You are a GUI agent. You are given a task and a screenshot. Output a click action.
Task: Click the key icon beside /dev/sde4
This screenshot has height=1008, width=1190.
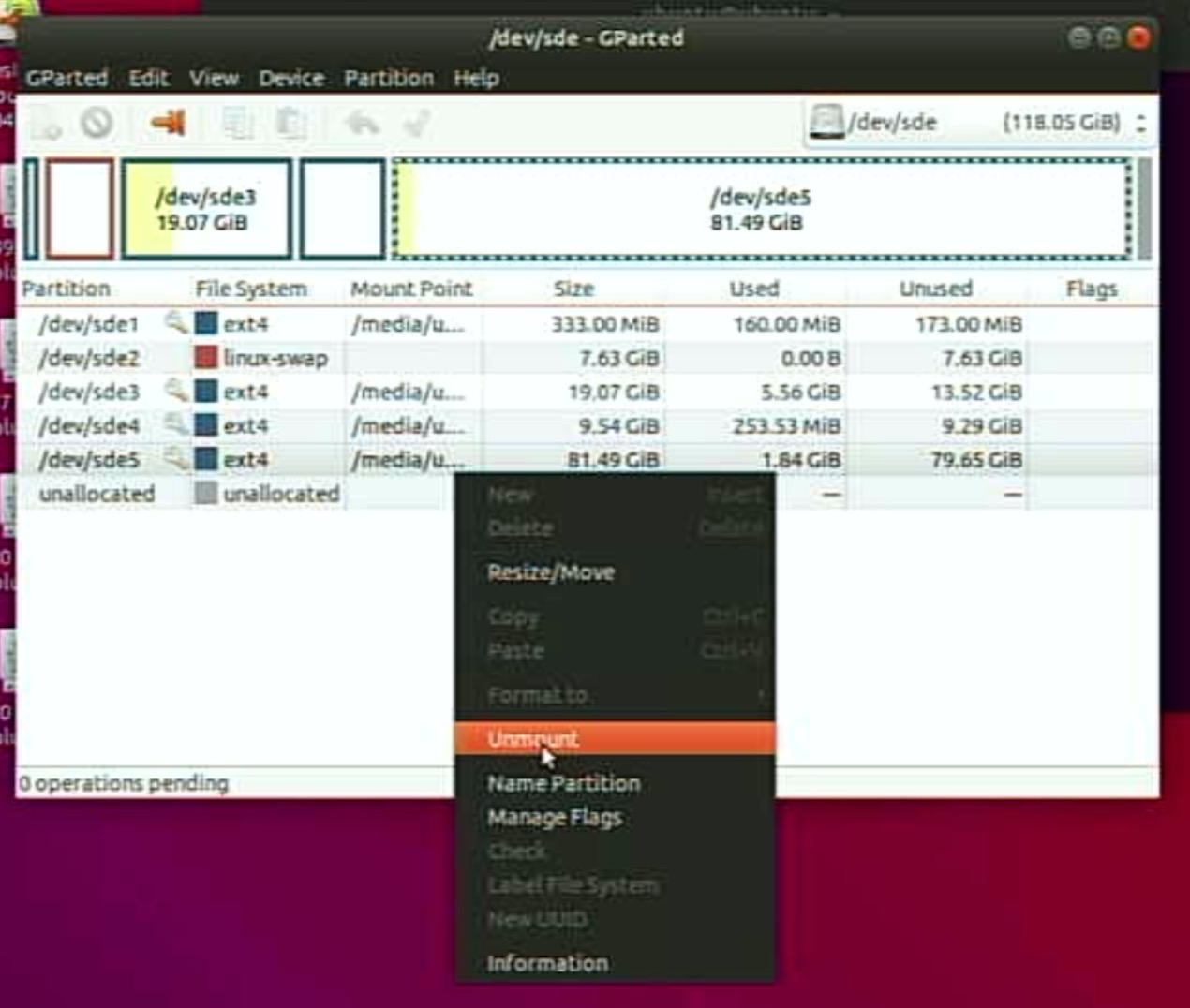coord(175,424)
